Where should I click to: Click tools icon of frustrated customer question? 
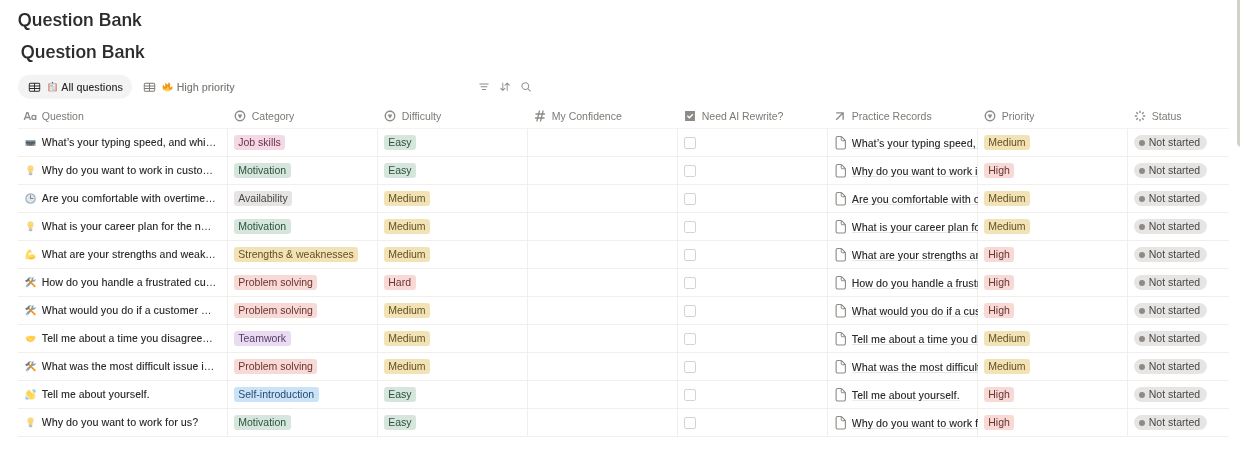coord(30,283)
